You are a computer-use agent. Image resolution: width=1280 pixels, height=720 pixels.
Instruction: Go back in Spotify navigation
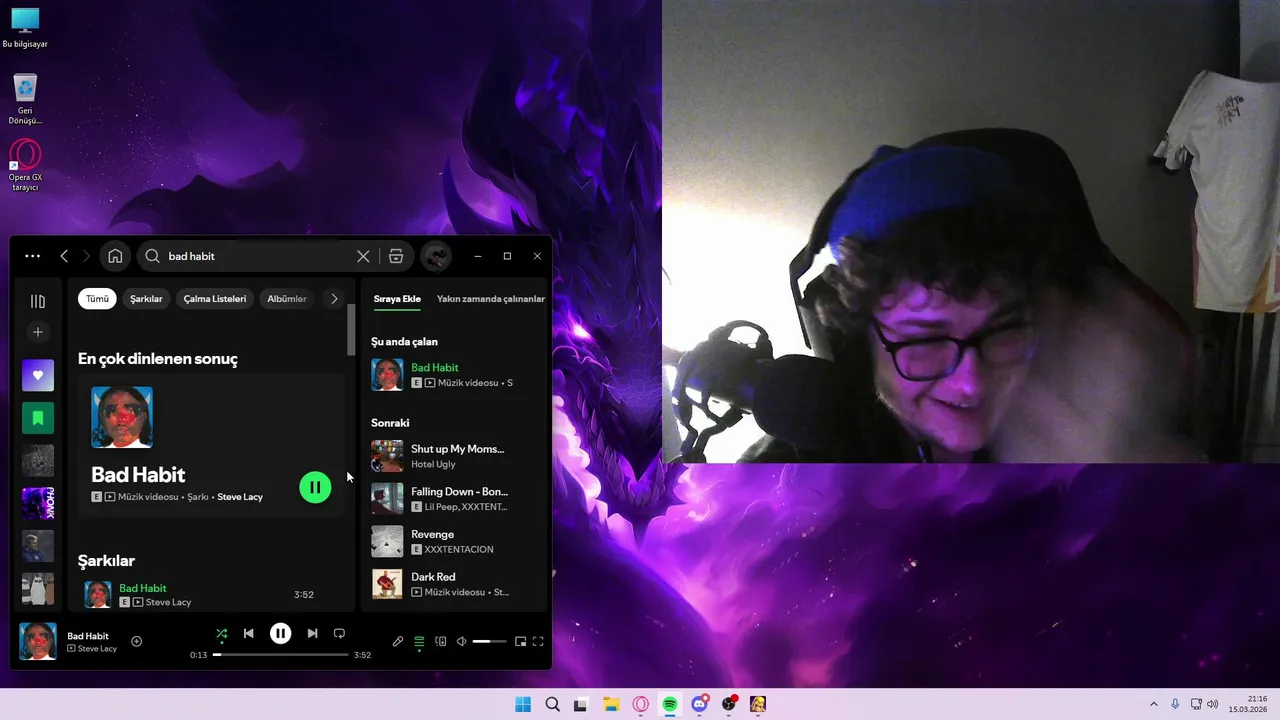coord(64,256)
